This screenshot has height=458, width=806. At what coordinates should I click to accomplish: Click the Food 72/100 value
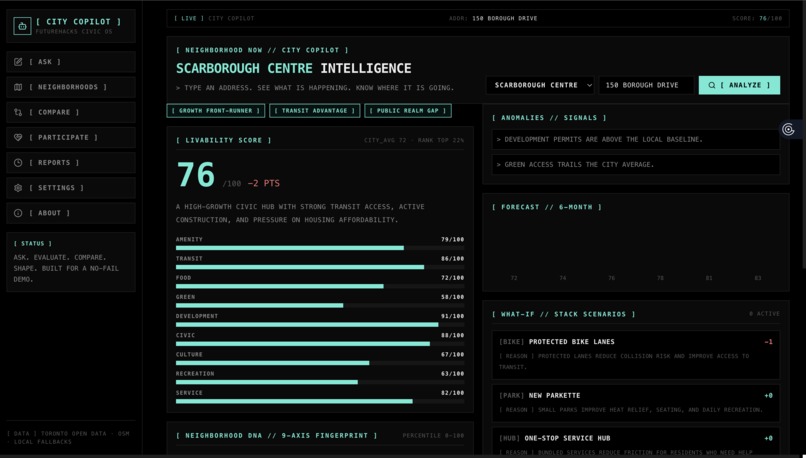[x=452, y=278]
